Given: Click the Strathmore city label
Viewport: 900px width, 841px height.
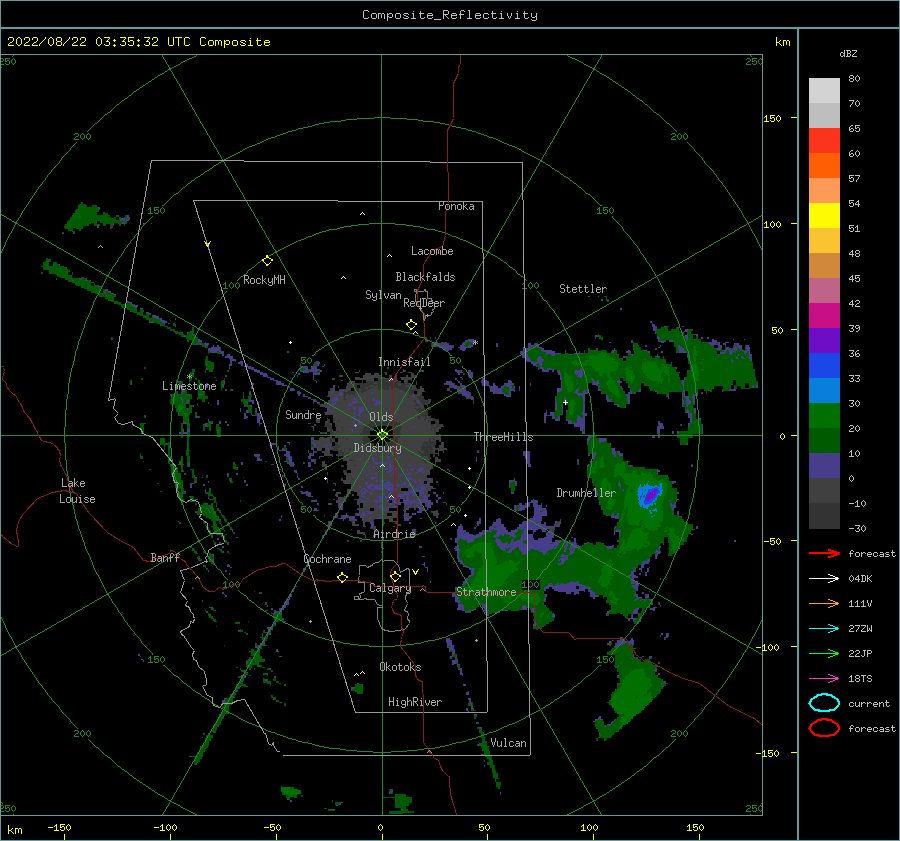Looking at the screenshot, I should pos(486,592).
